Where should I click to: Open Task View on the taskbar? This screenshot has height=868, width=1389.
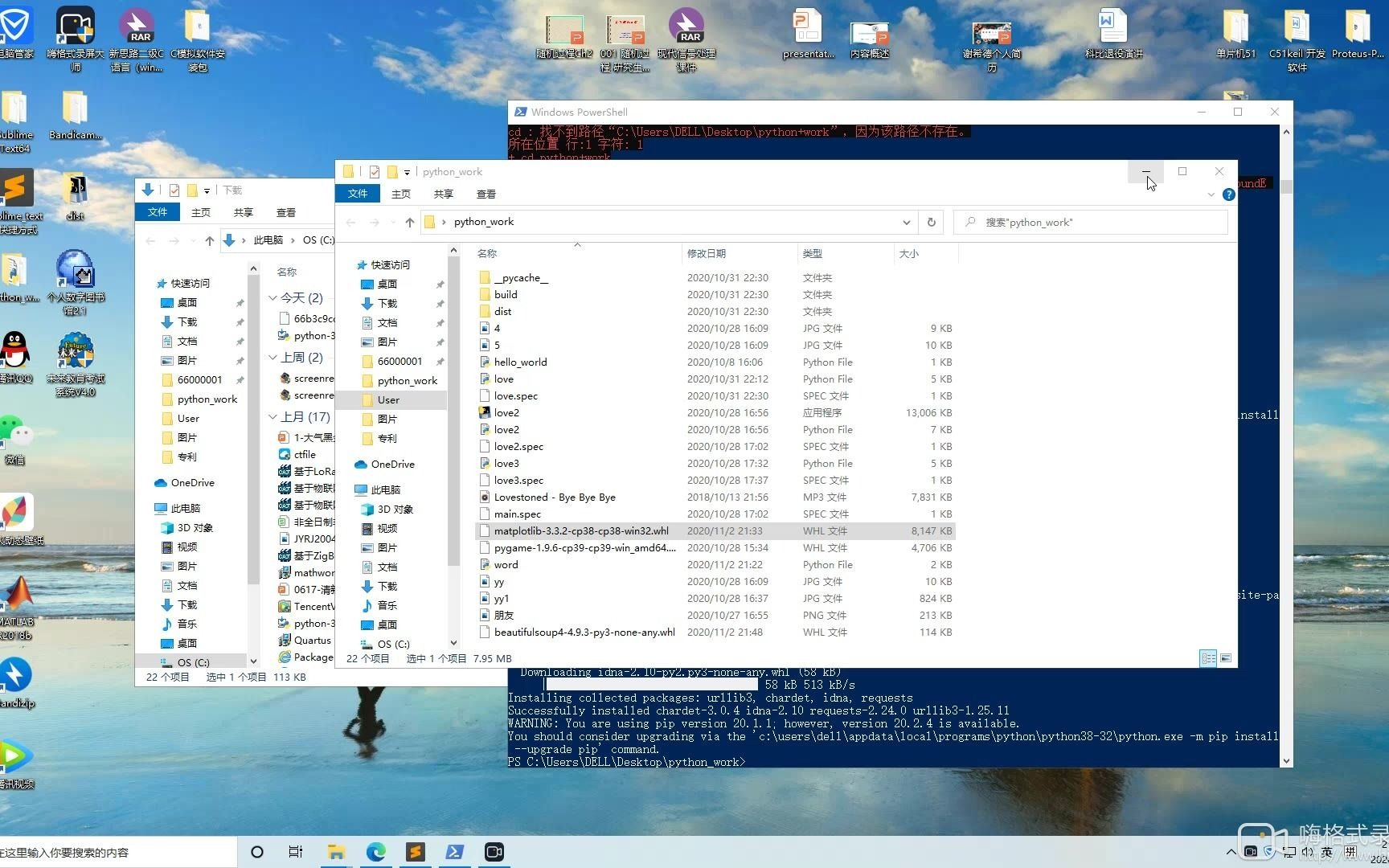coord(296,852)
